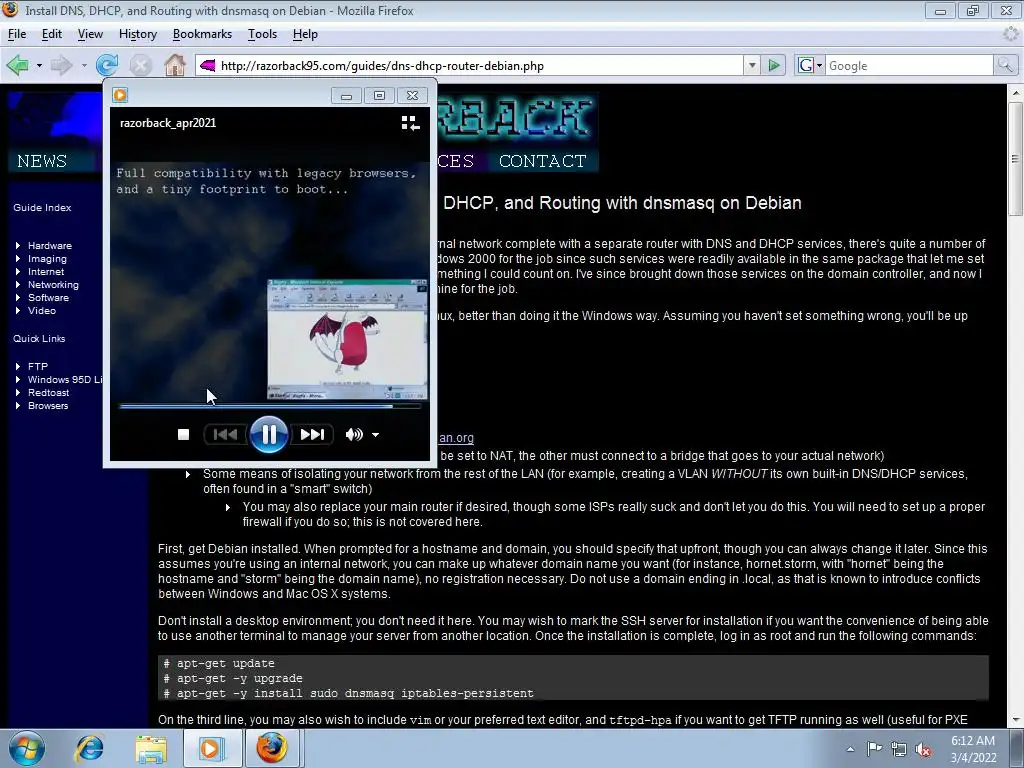Pause the razorback_apr2021 video
The width and height of the screenshot is (1024, 768).
tap(268, 434)
